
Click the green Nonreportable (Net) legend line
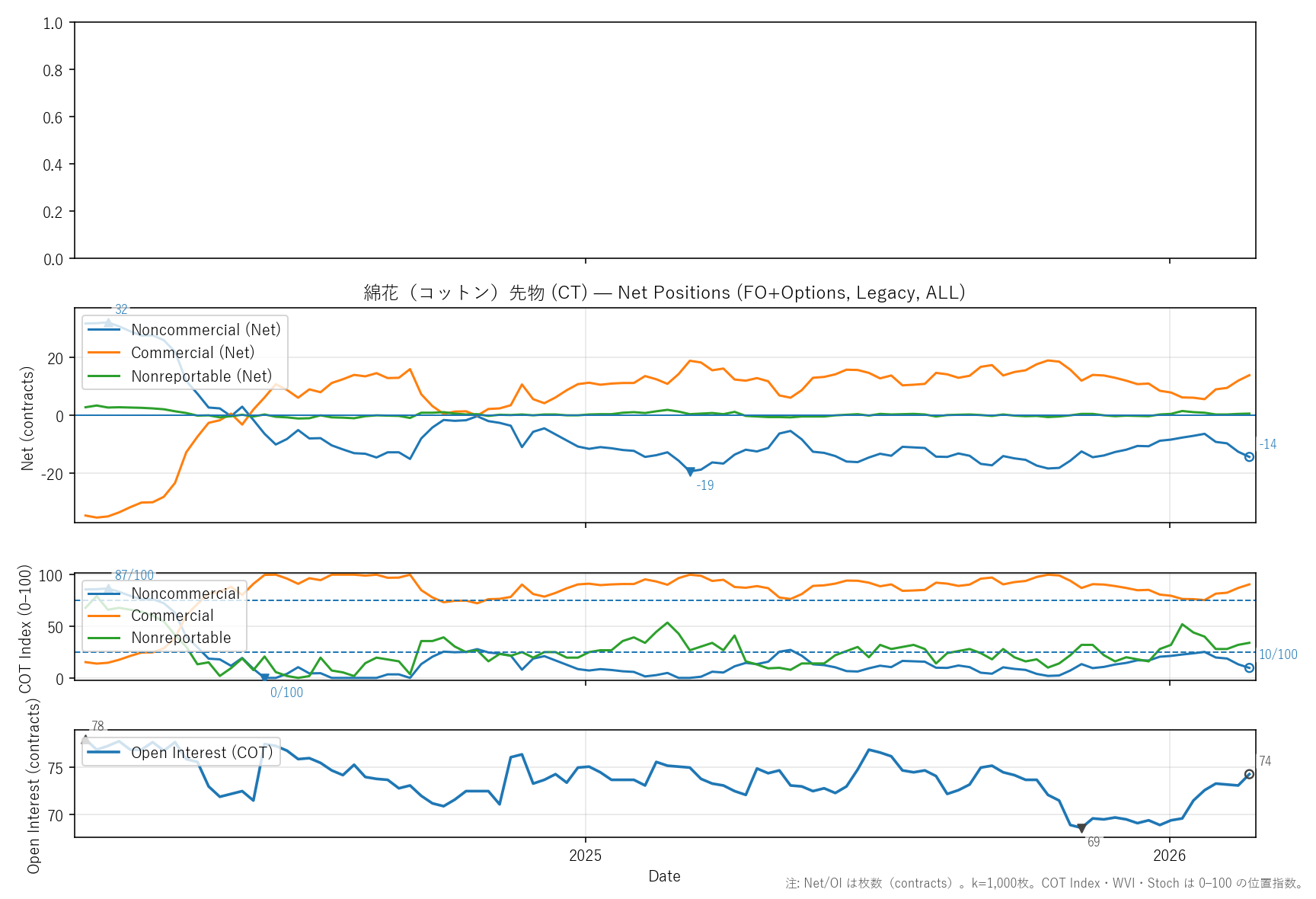(104, 376)
